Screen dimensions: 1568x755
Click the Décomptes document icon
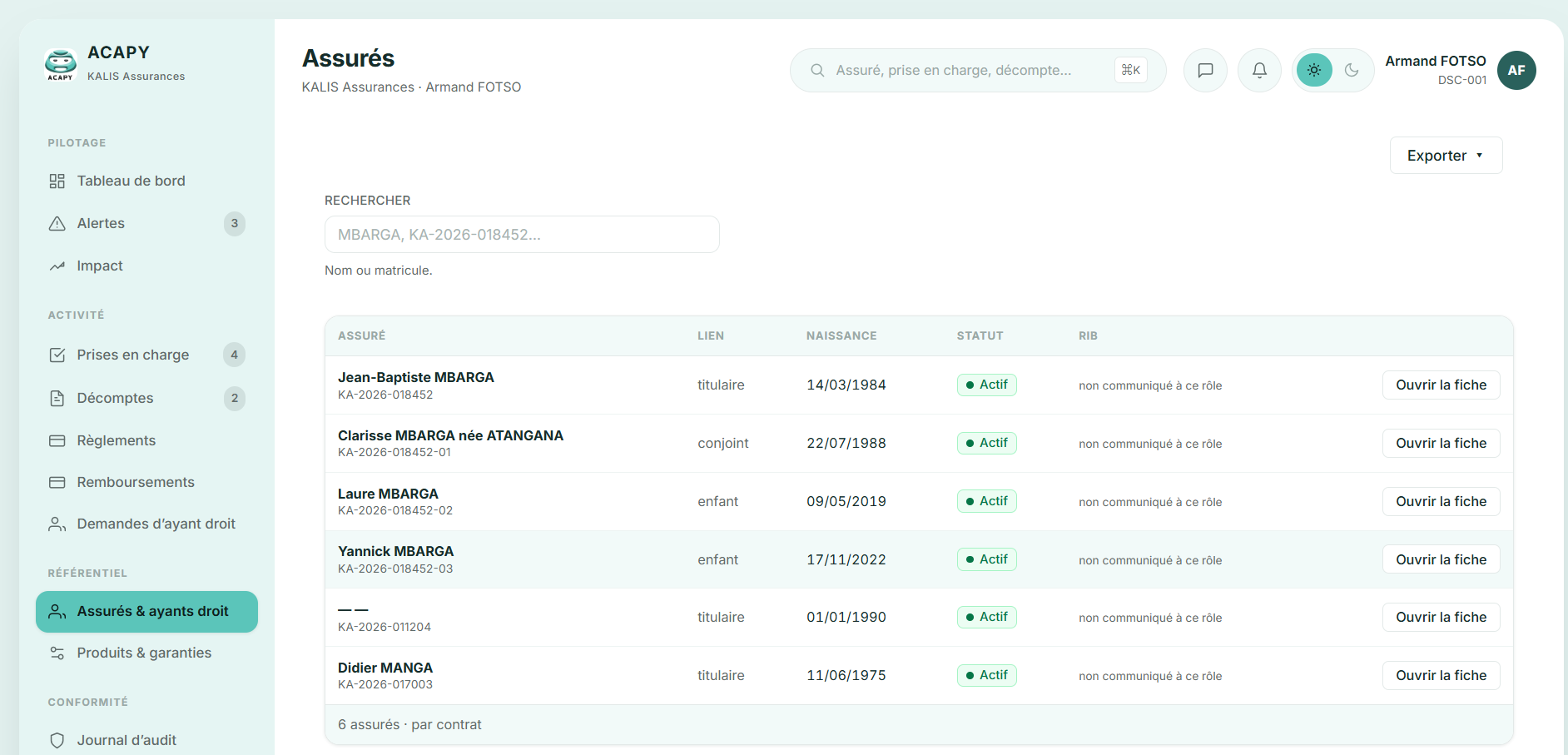[x=57, y=399]
